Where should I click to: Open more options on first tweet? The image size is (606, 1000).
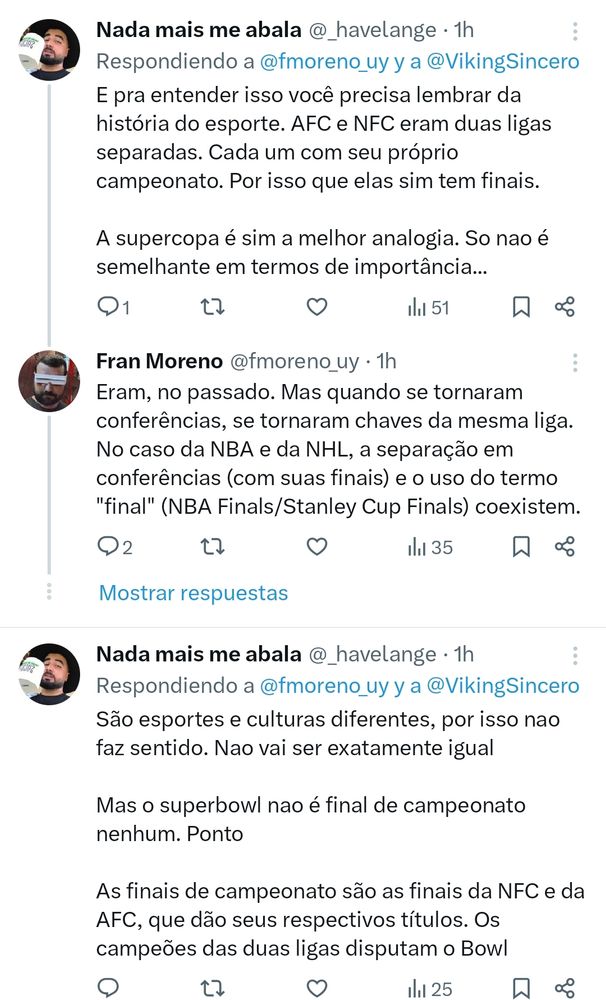pyautogui.click(x=574, y=31)
